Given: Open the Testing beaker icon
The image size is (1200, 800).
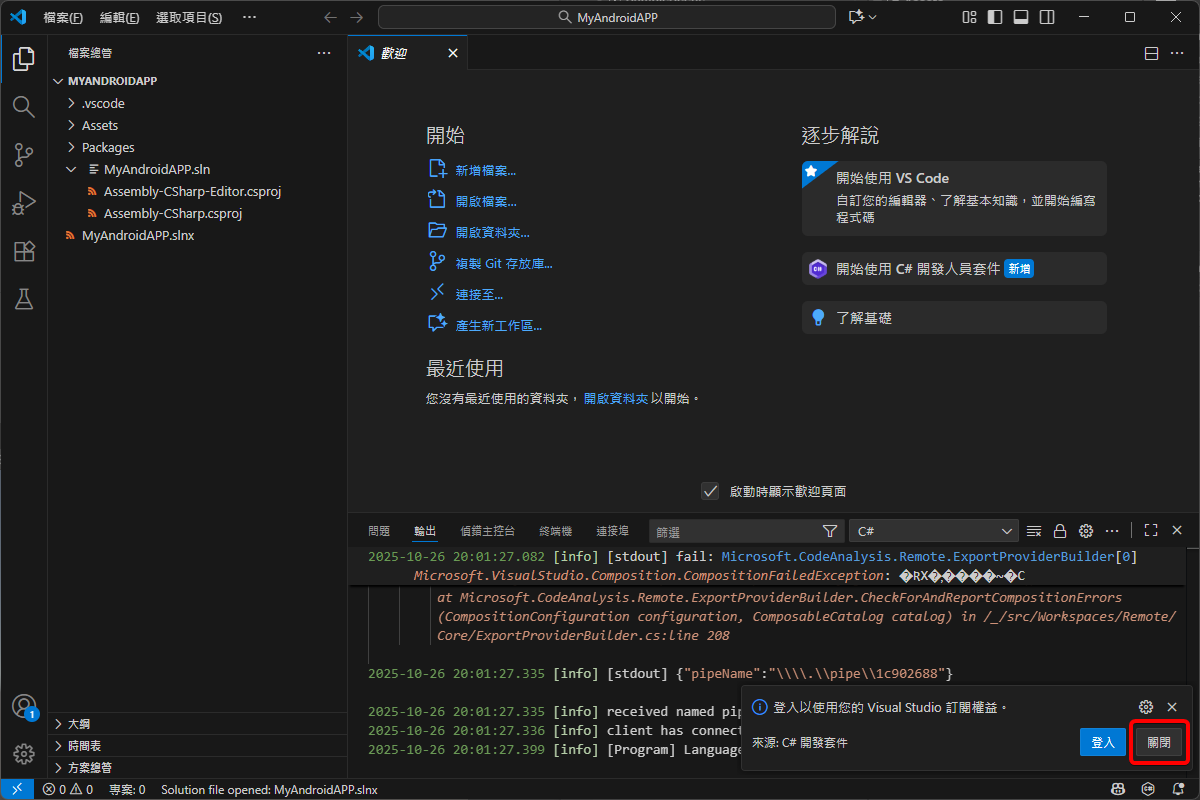Looking at the screenshot, I should [23, 299].
